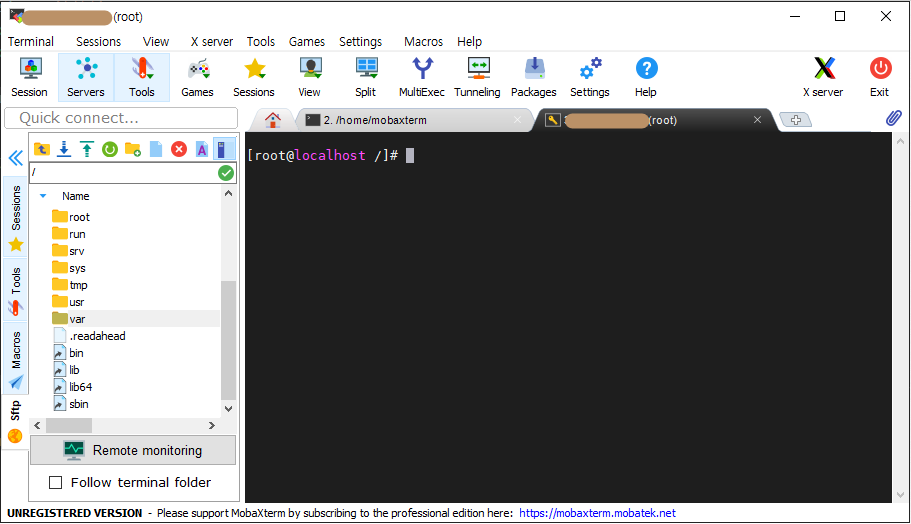
Task: Open the Session toolbar icon
Action: point(30,77)
